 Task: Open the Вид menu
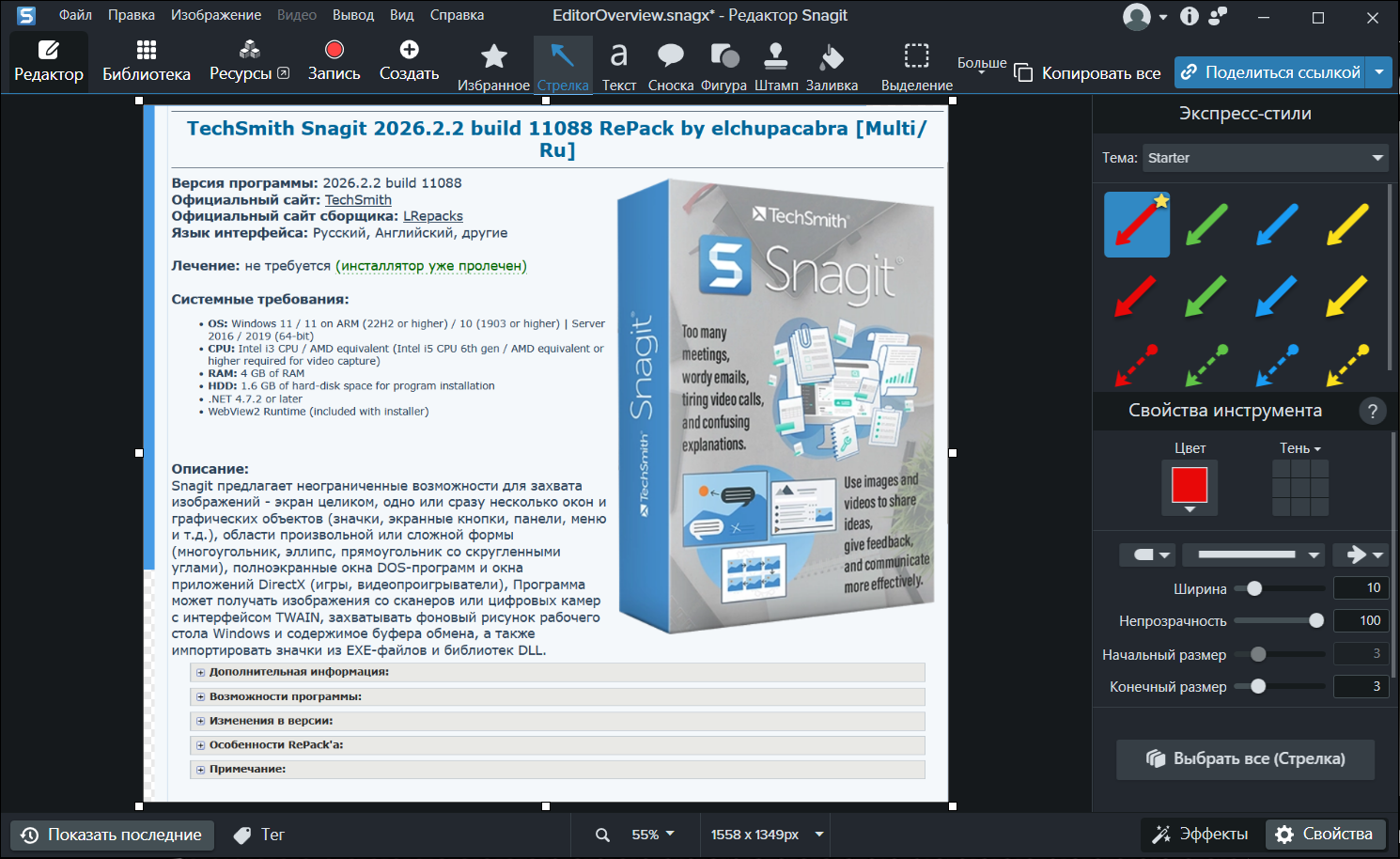click(x=402, y=15)
